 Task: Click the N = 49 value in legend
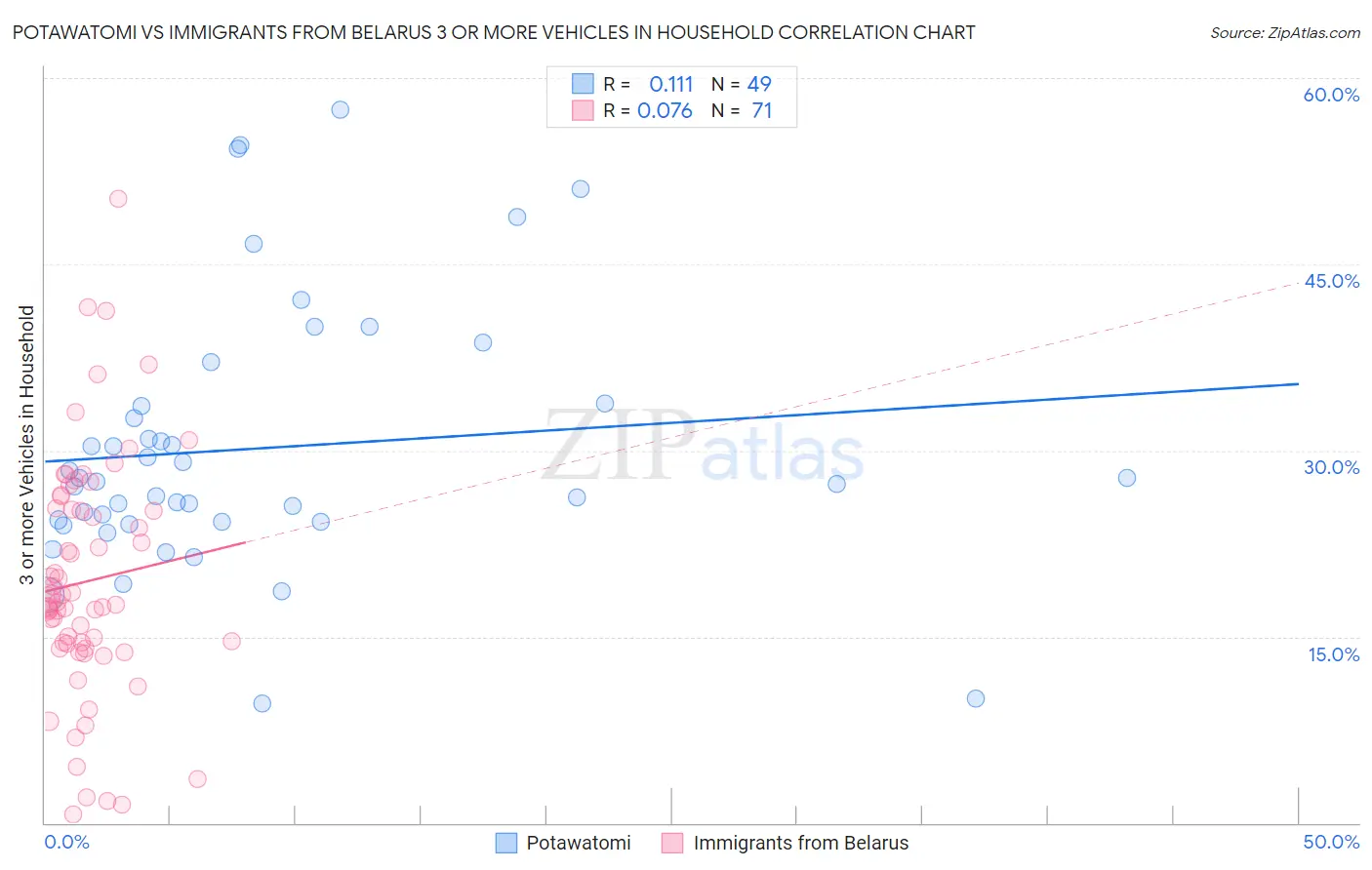click(x=742, y=84)
